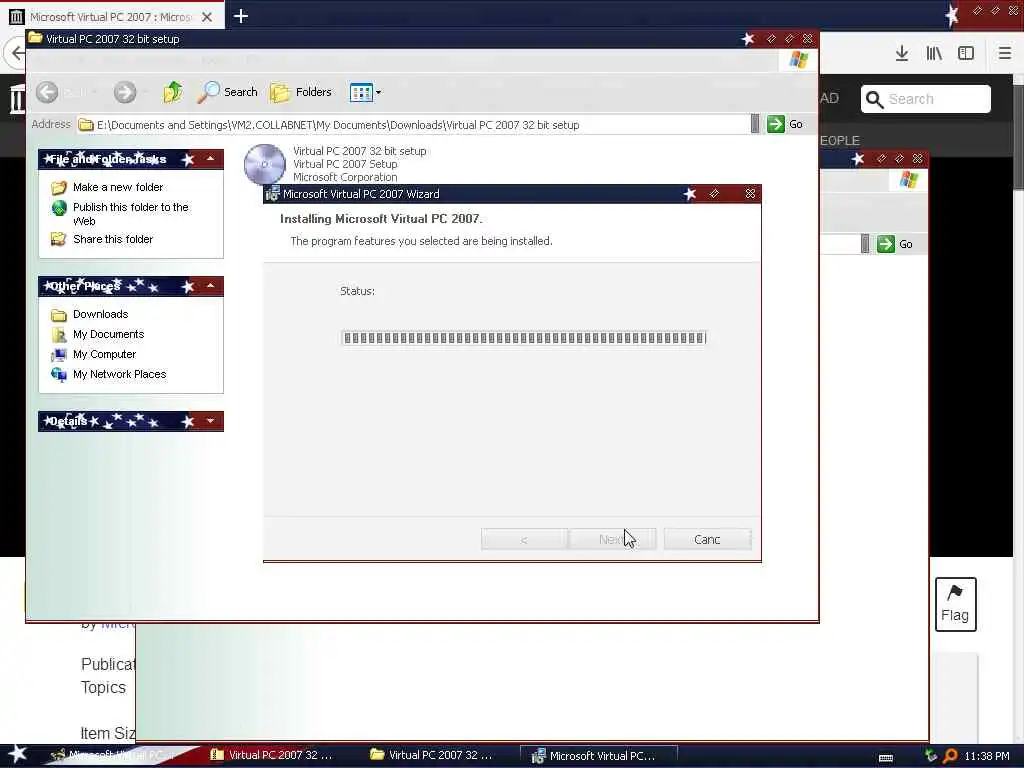The image size is (1024, 768).
Task: Open My Documents in Other Places
Action: tap(108, 334)
